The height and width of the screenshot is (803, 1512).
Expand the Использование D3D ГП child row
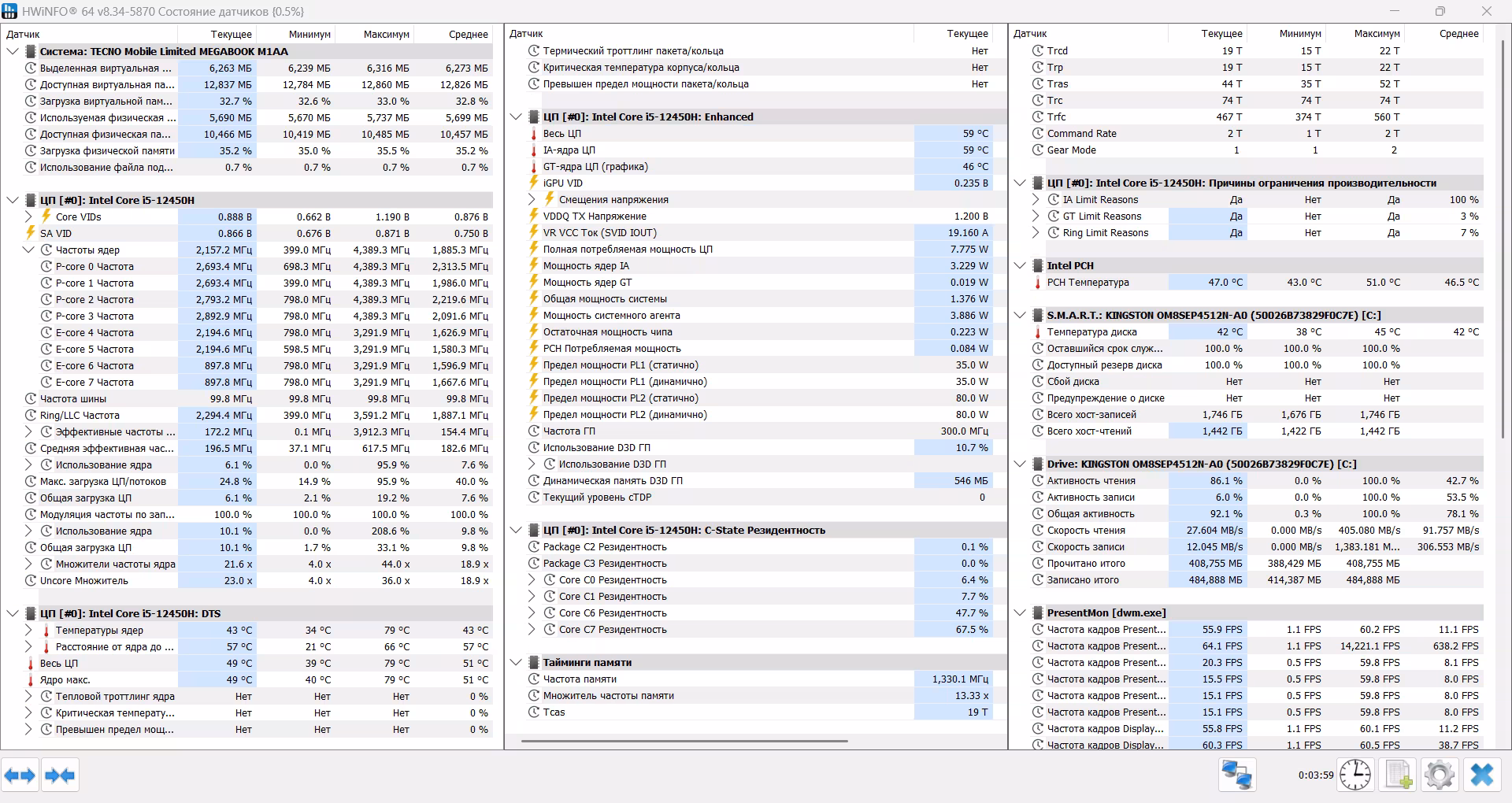(532, 464)
